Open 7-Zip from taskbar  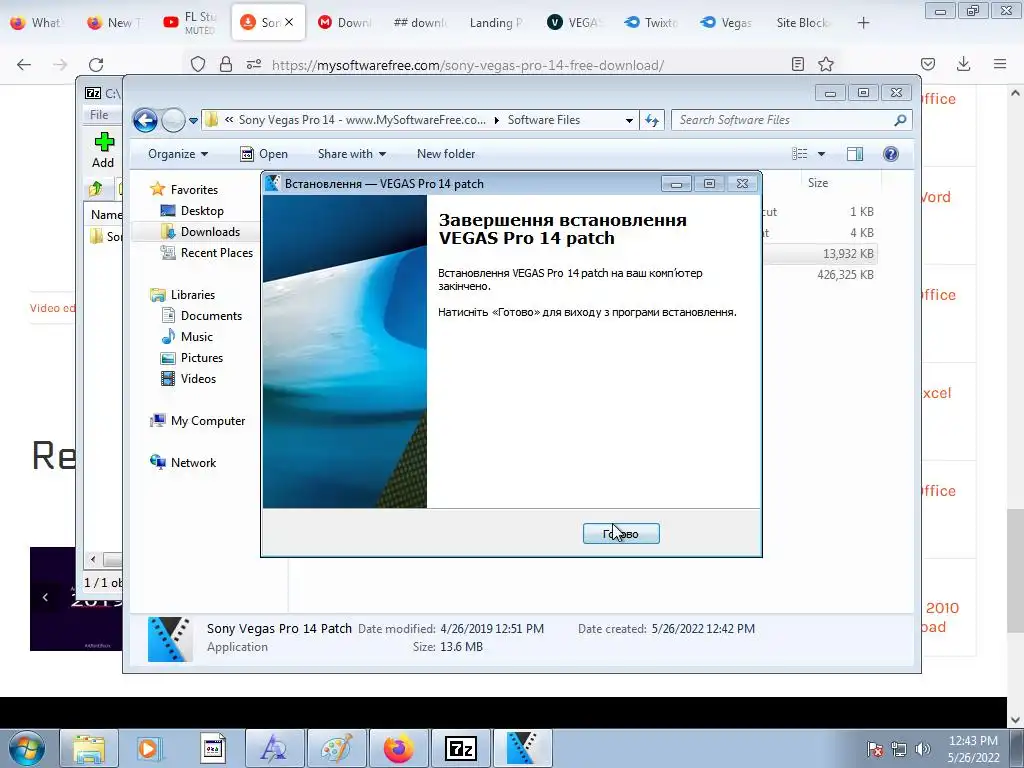pyautogui.click(x=460, y=748)
